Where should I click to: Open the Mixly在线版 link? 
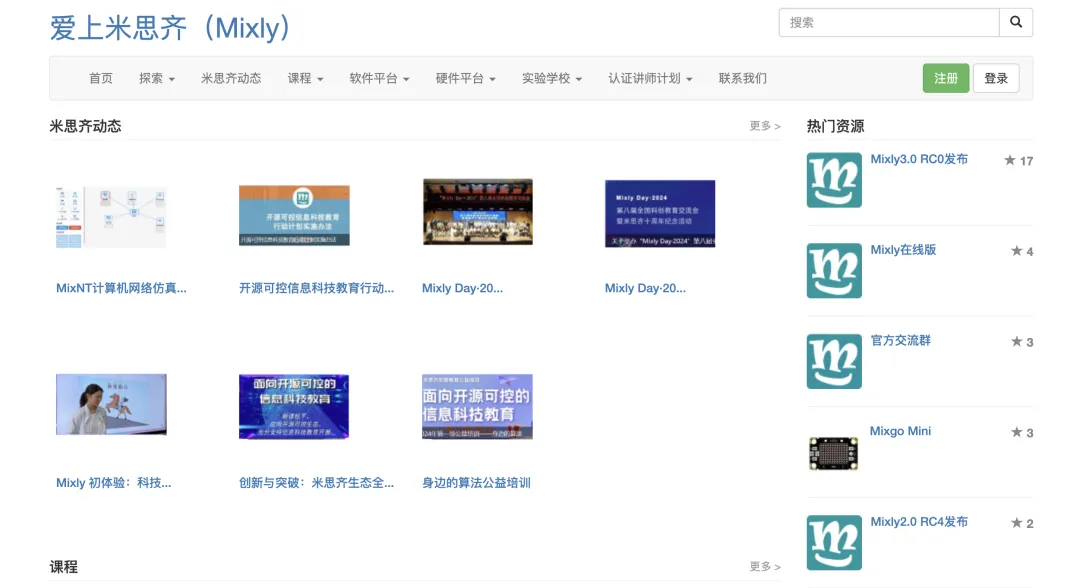click(903, 250)
